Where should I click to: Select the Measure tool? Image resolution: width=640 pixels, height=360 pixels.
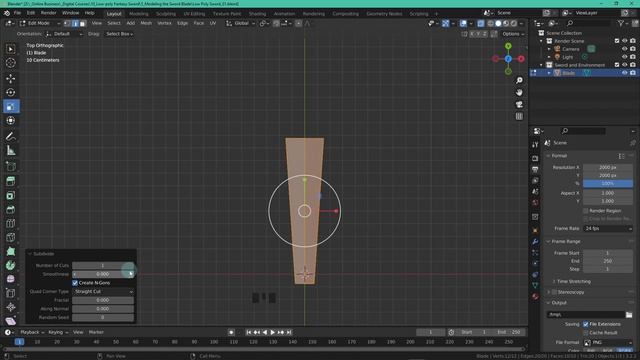coord(11,151)
